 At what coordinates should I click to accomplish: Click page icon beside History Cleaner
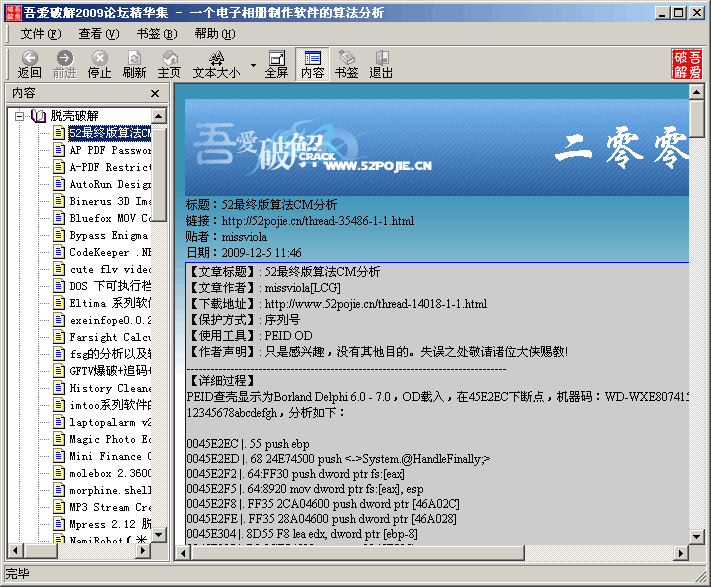(59, 388)
